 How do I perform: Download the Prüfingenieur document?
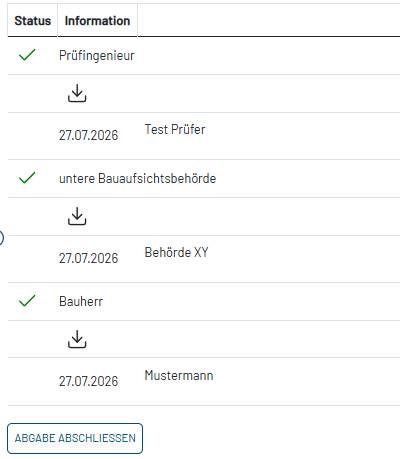coord(77,93)
